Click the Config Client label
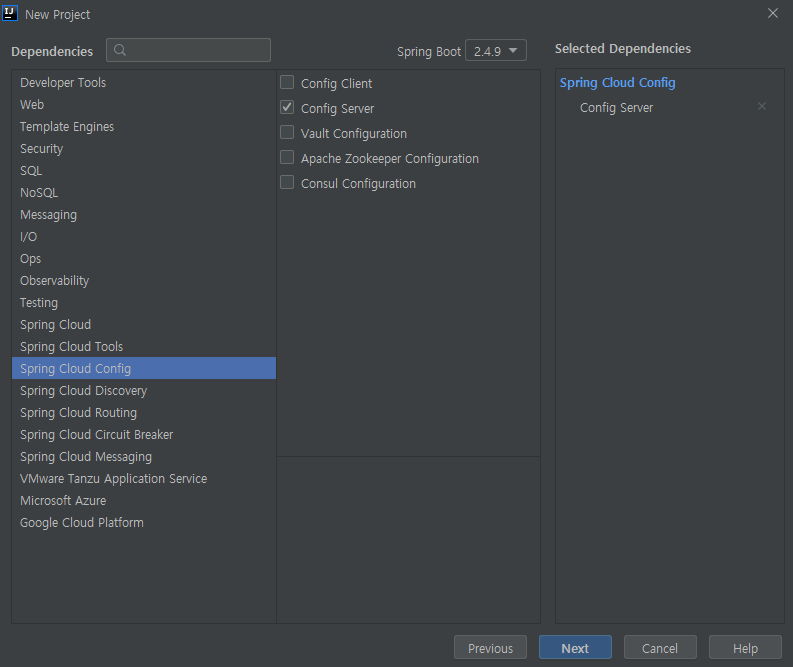This screenshot has width=793, height=667. pyautogui.click(x=336, y=83)
